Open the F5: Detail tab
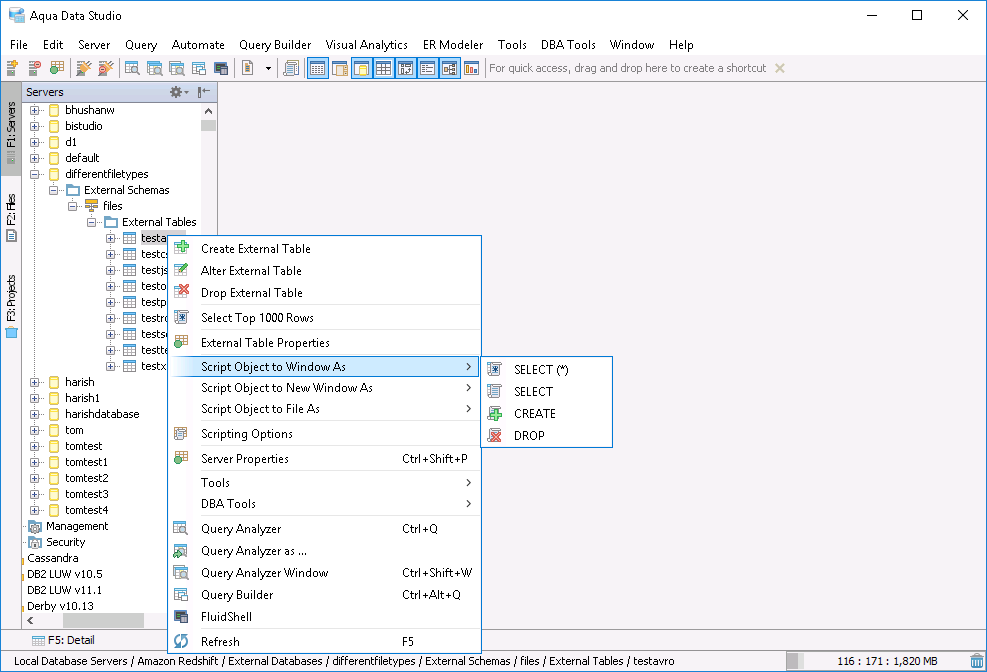987x672 pixels. coord(64,641)
